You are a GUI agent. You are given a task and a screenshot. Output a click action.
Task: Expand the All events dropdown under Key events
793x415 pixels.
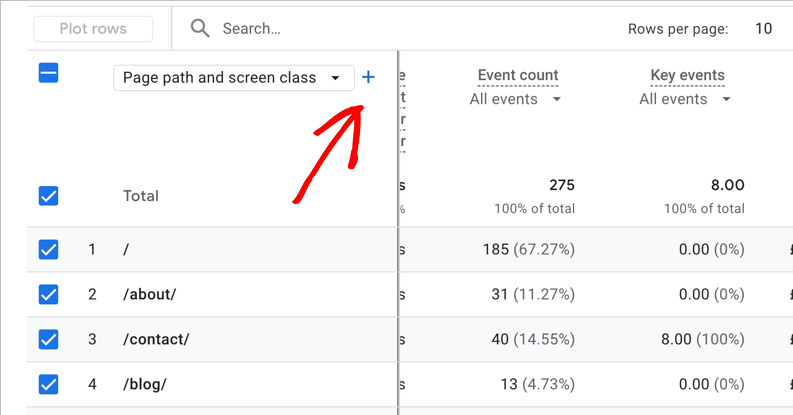pyautogui.click(x=685, y=99)
